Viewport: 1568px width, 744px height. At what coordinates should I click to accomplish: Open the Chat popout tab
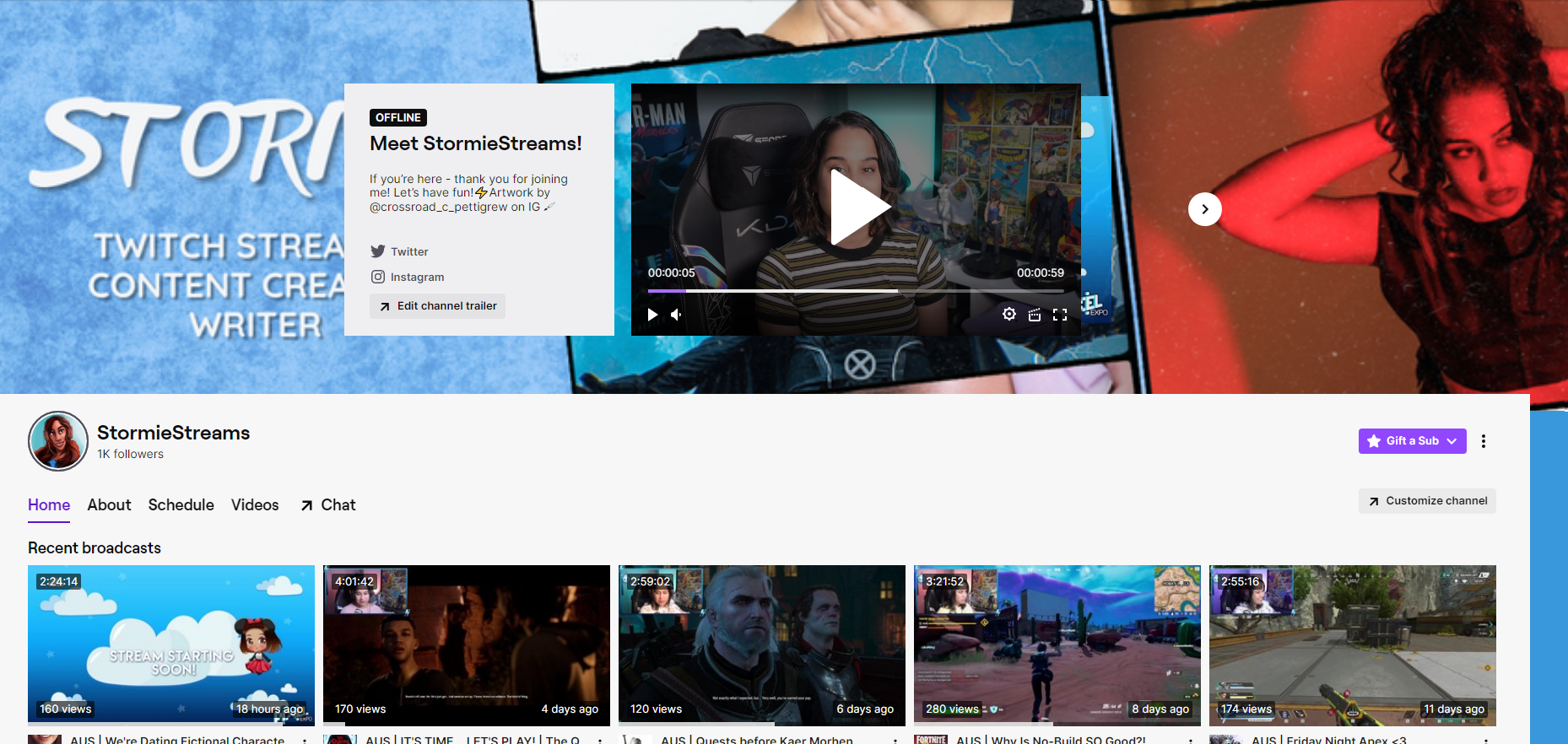click(x=328, y=504)
